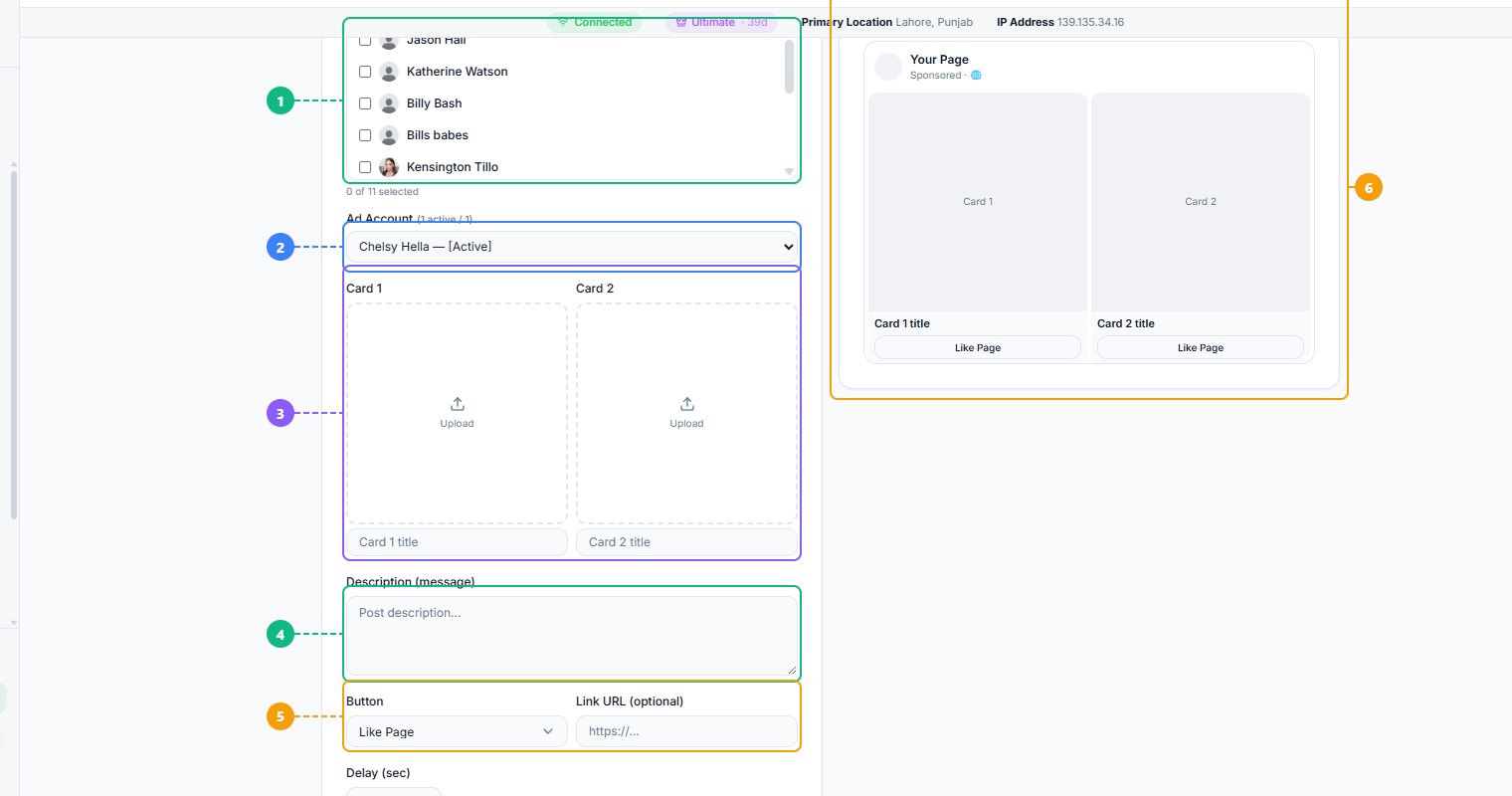Click the Bills babes avatar icon
This screenshot has height=796, width=1512.
click(x=389, y=135)
